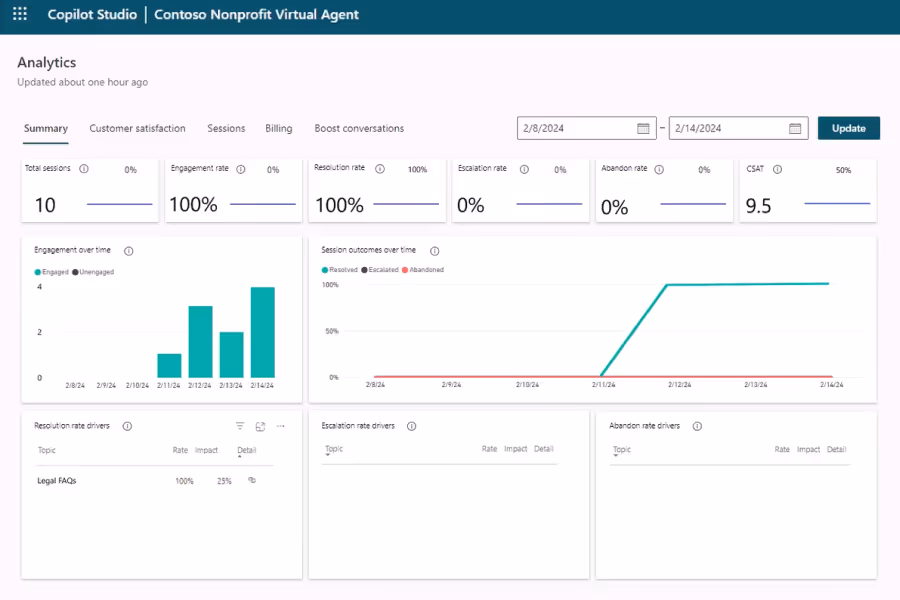Click Resolution rate drivers info icon
The width and height of the screenshot is (900, 600).
[x=127, y=426]
